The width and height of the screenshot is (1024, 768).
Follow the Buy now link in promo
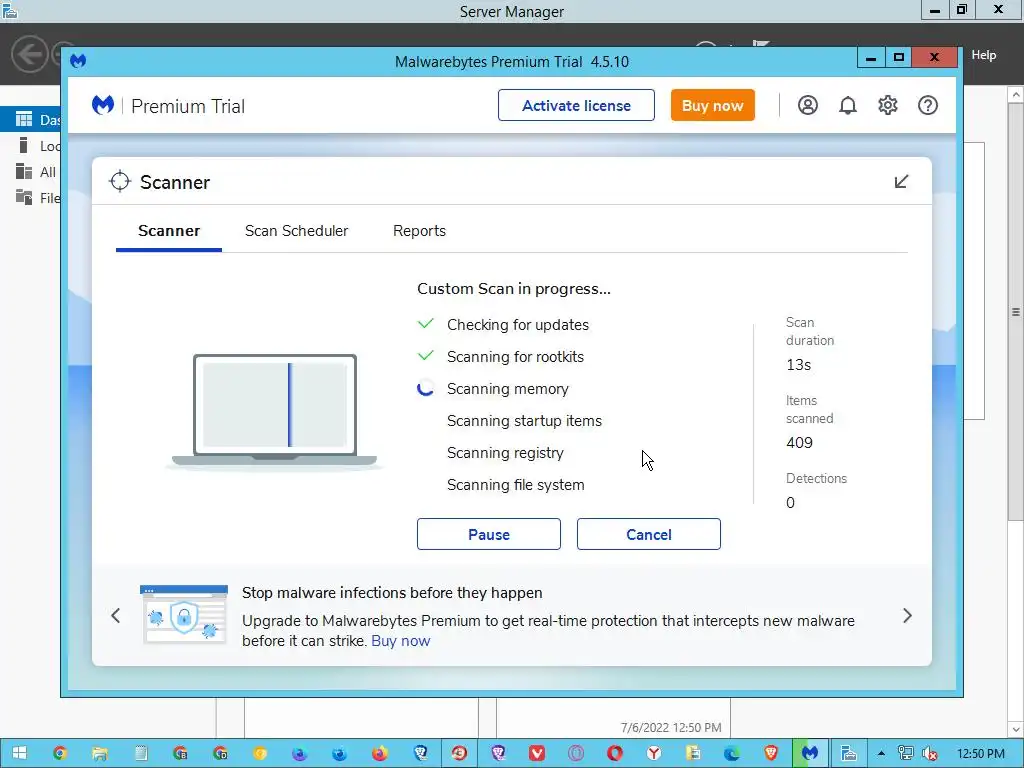coord(400,641)
